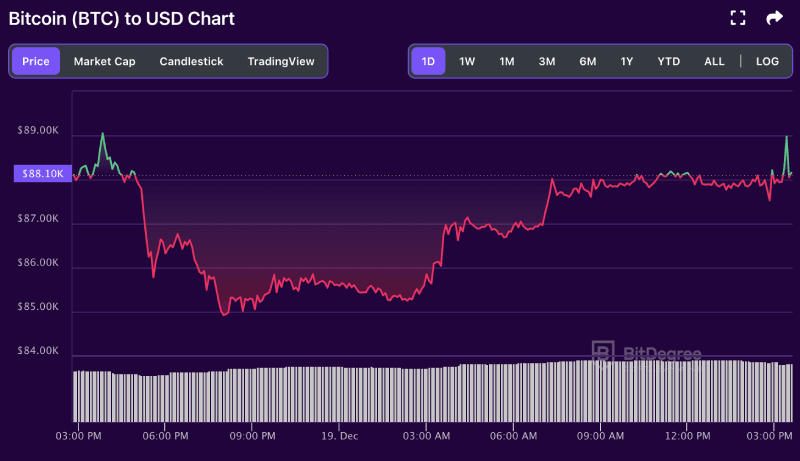Open the TradingView chart tab
This screenshot has width=800, height=461.
click(281, 61)
